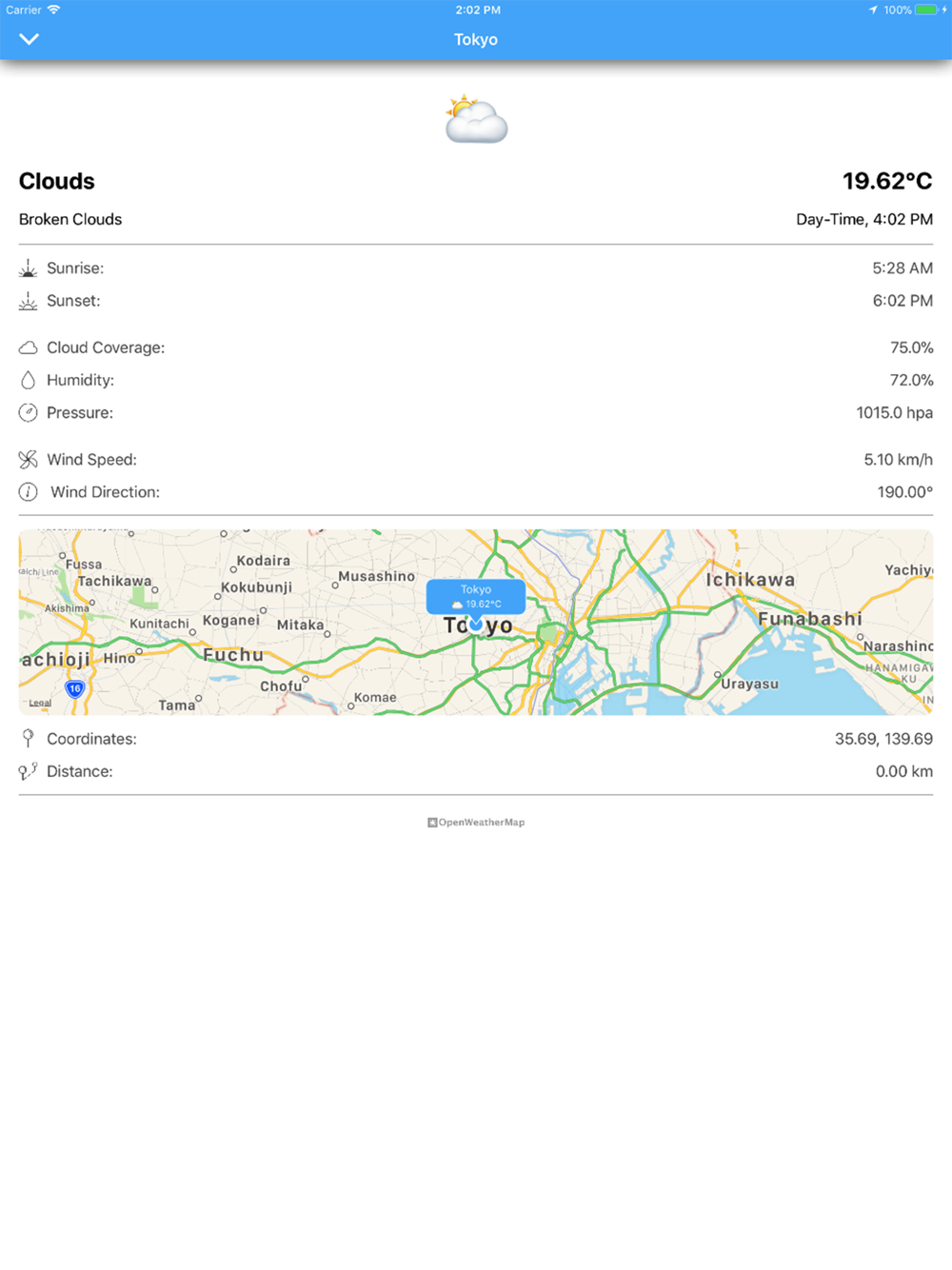This screenshot has height=1270, width=952.
Task: Tap the battery indicator in status bar
Action: [926, 10]
